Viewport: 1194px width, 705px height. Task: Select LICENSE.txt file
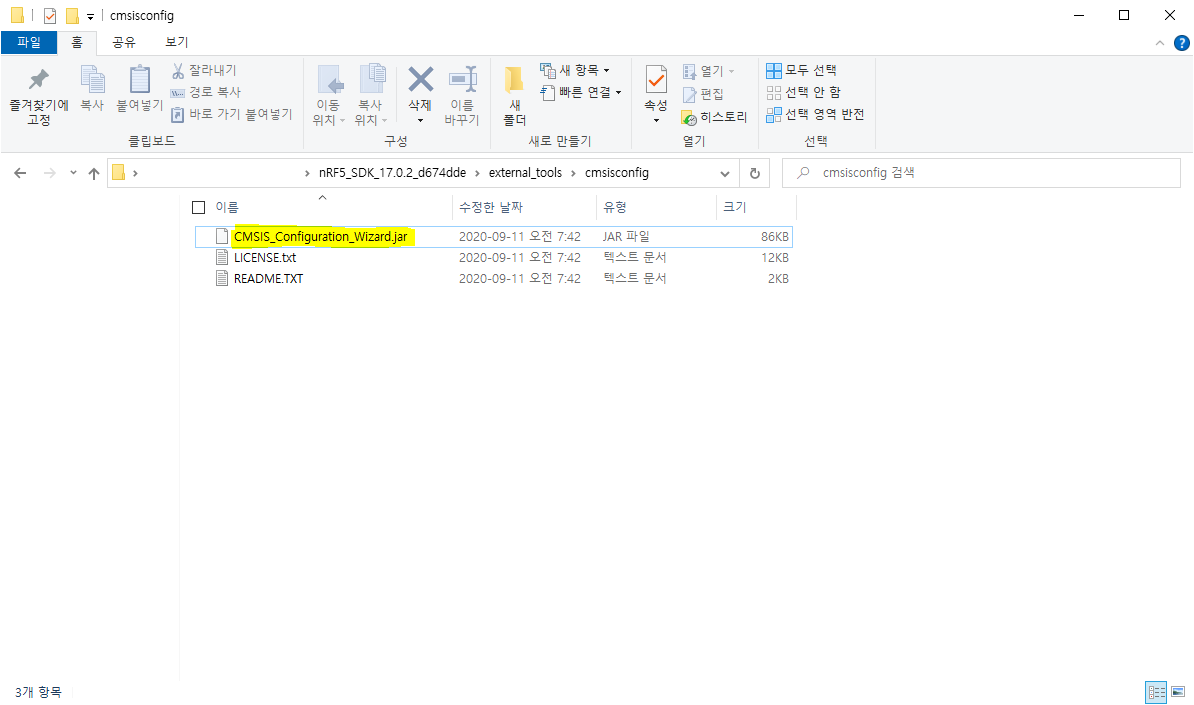(265, 258)
